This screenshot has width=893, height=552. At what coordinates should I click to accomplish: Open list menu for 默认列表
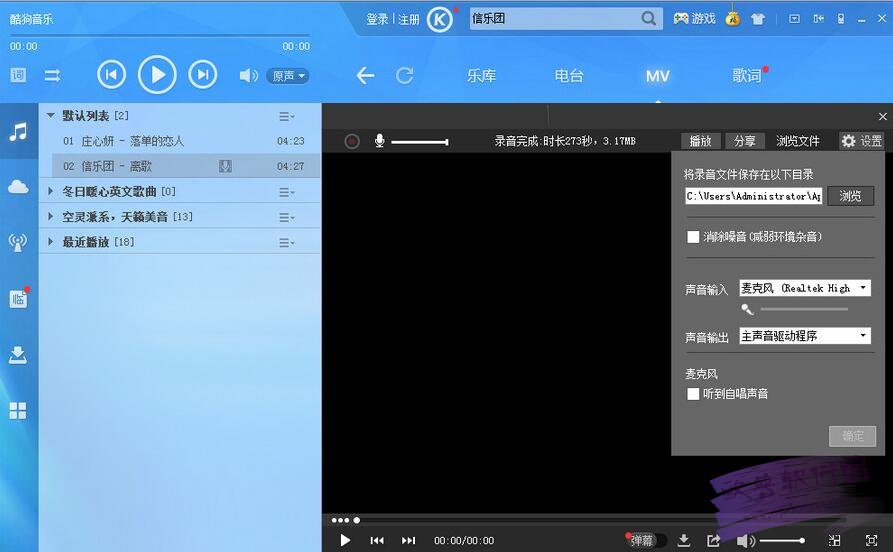tap(286, 116)
